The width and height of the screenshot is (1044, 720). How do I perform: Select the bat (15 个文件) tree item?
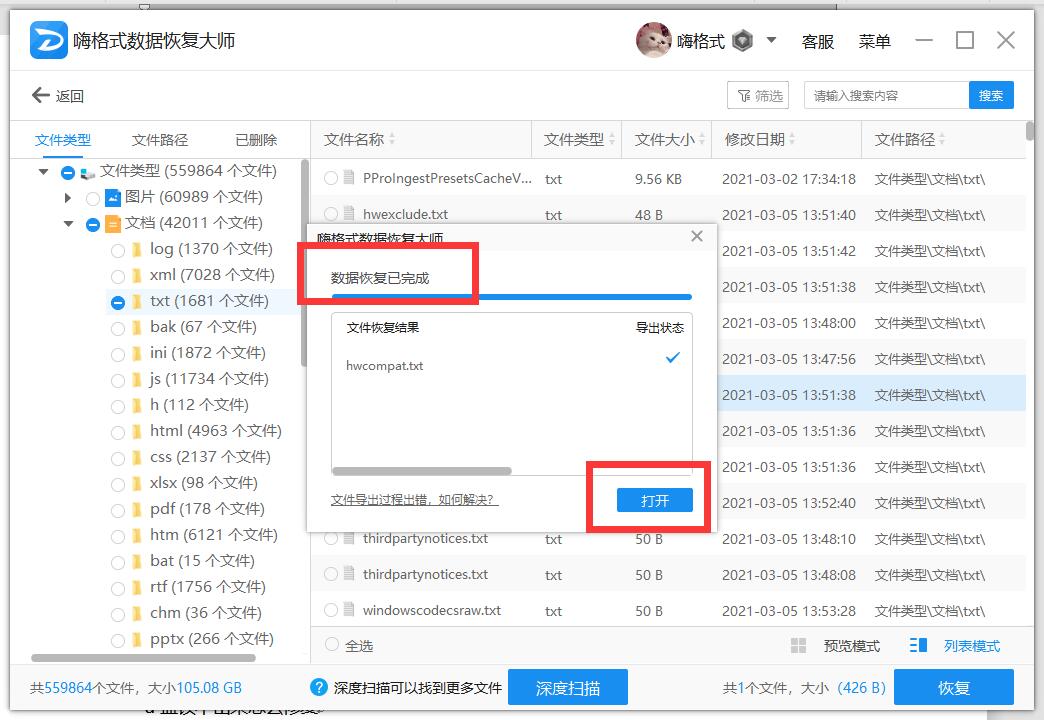point(202,561)
